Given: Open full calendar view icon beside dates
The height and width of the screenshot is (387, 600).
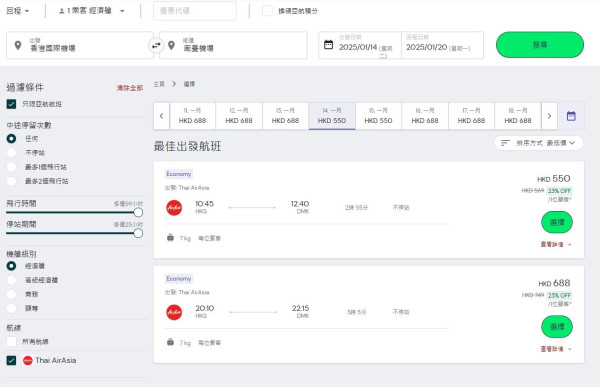Looking at the screenshot, I should 571,116.
